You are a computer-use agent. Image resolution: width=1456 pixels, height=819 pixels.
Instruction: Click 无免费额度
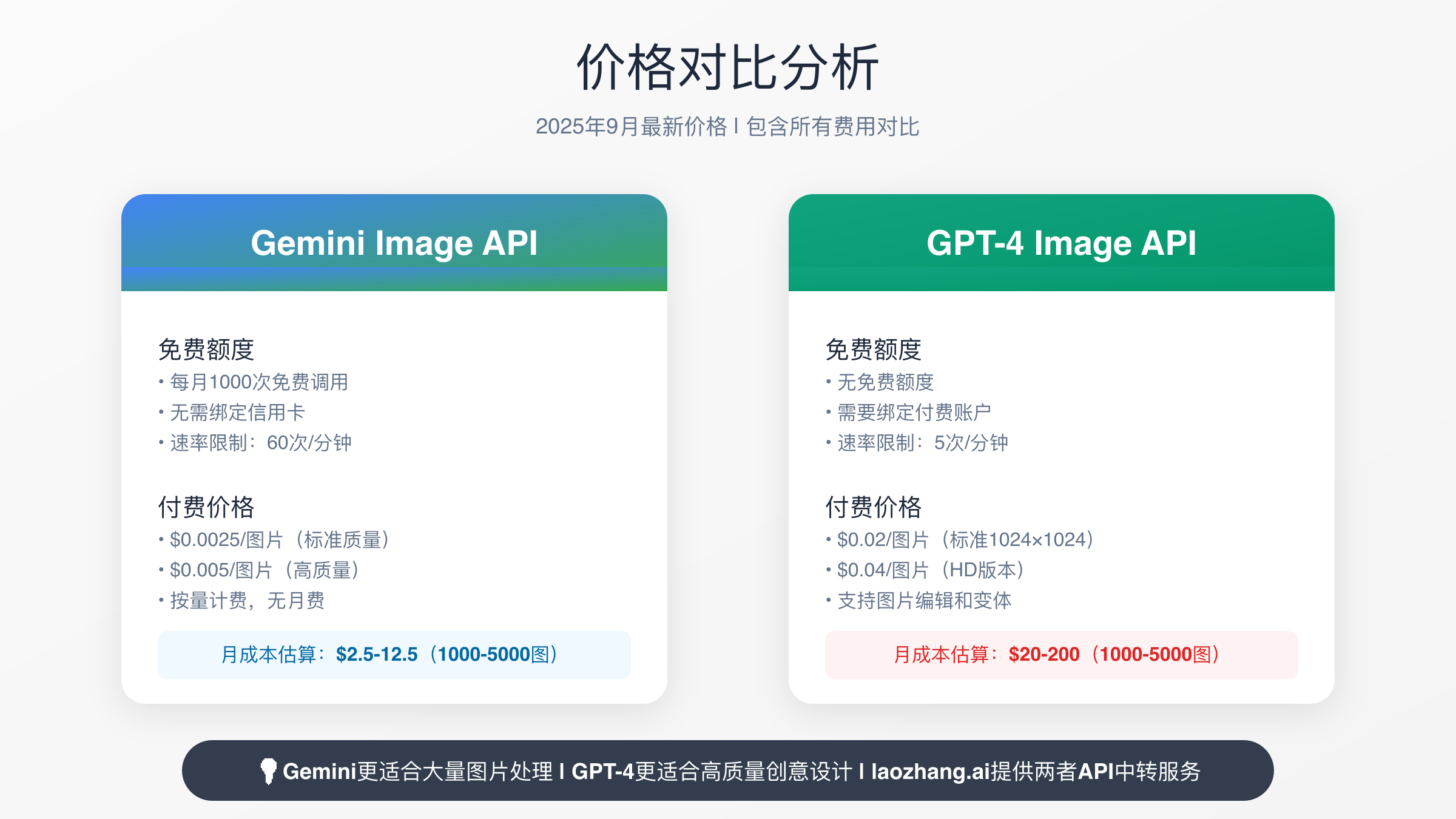(x=886, y=382)
